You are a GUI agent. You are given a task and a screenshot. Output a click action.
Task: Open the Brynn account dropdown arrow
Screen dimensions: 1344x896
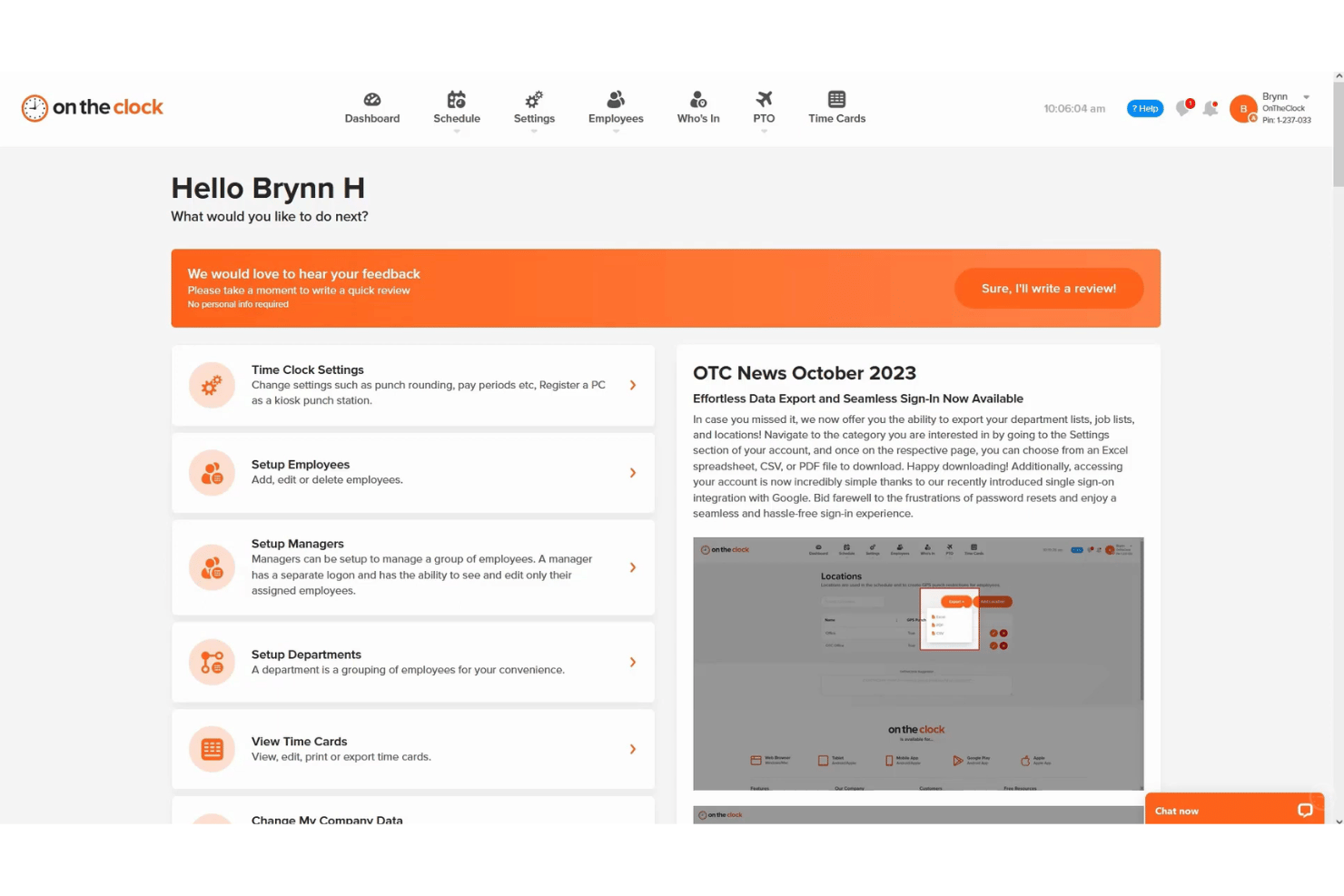1306,97
